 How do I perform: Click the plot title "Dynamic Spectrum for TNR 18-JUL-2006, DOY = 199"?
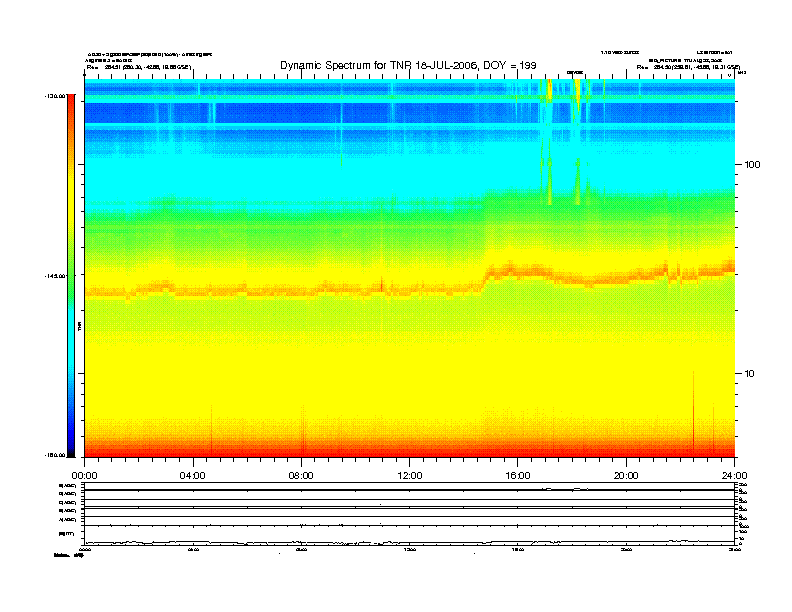click(x=408, y=65)
